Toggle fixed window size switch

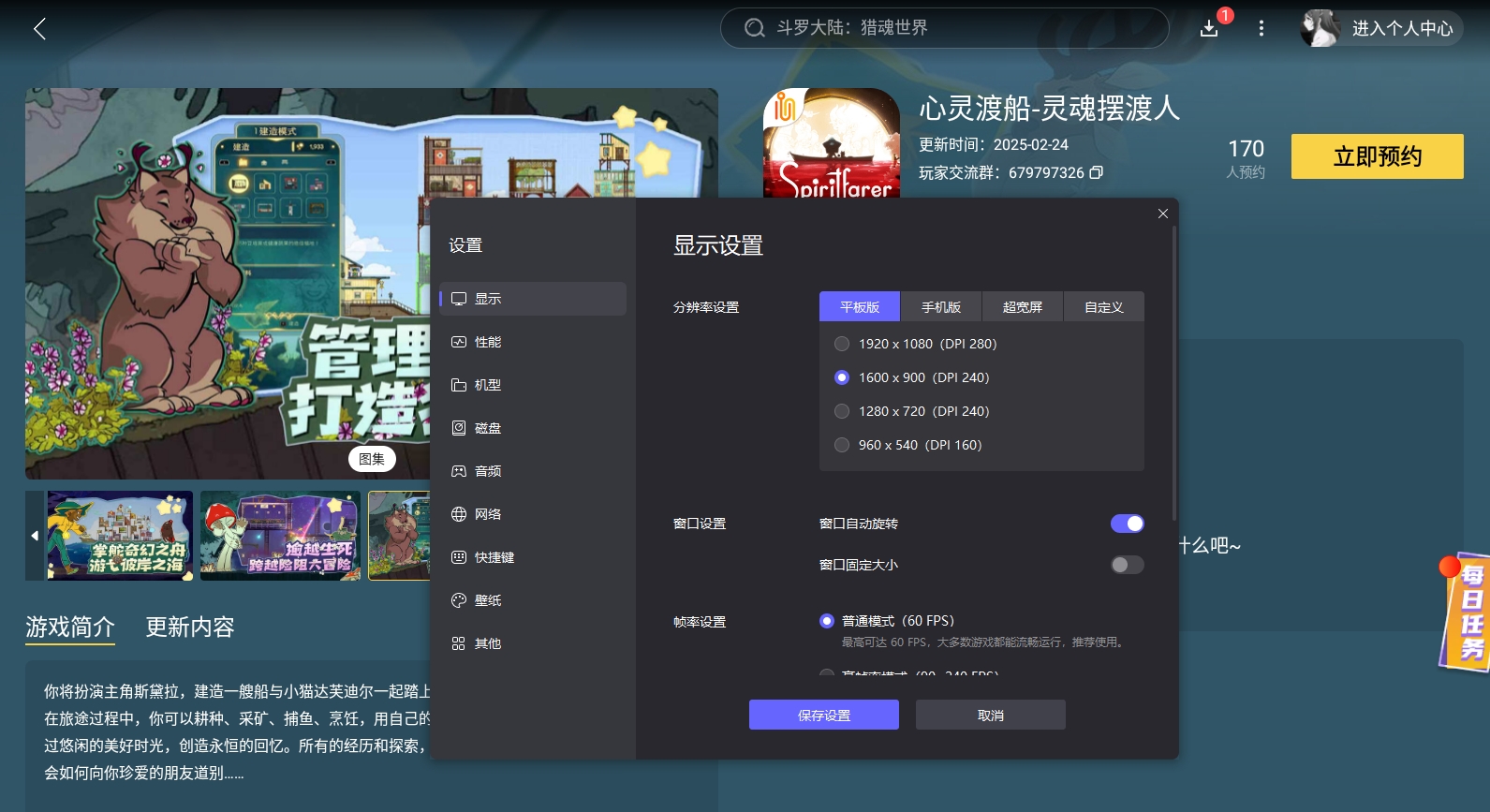pyautogui.click(x=1128, y=565)
